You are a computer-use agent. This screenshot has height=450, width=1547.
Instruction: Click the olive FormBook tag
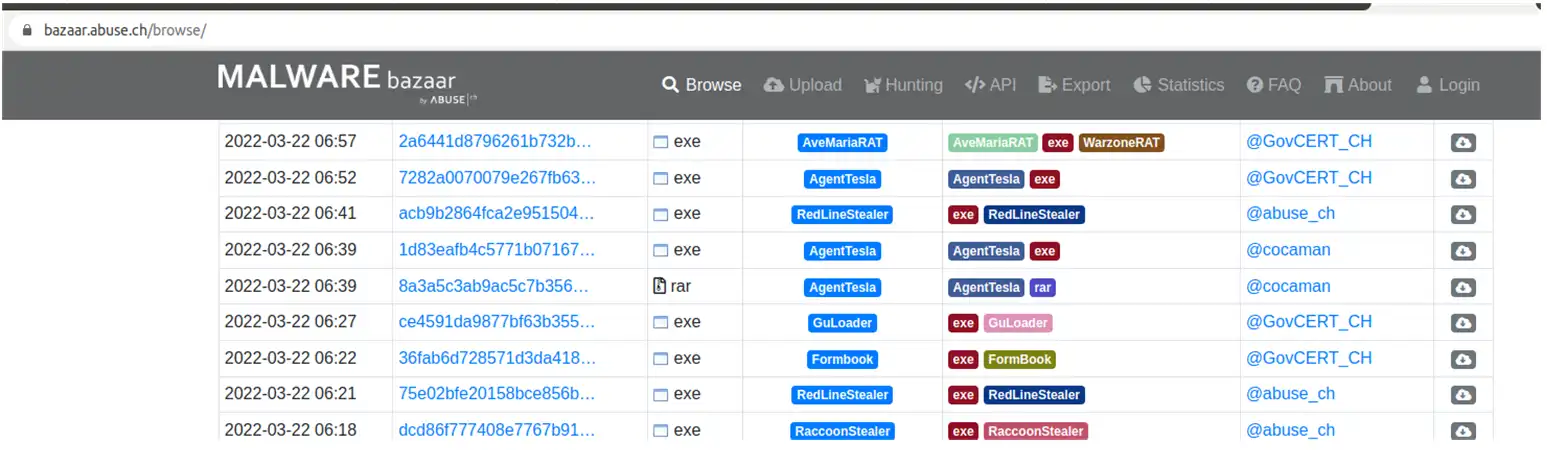[x=1019, y=359]
